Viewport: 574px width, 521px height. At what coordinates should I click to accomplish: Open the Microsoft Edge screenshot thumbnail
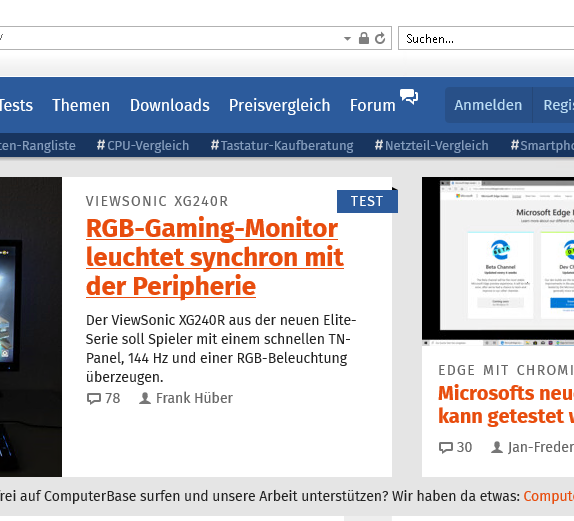point(498,261)
